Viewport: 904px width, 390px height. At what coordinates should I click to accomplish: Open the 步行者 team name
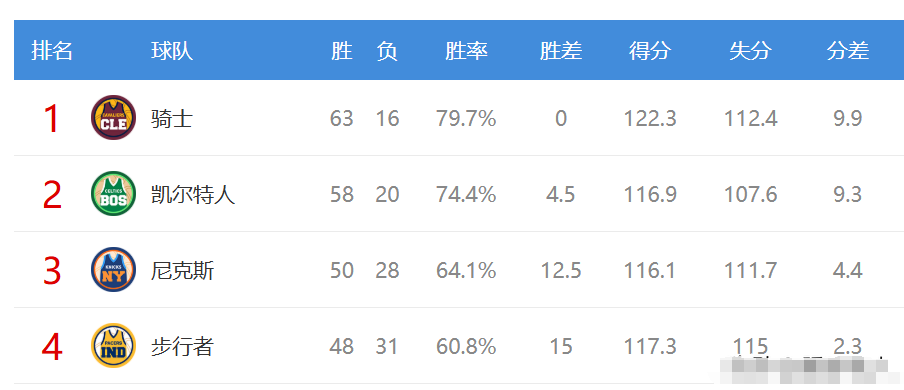(183, 347)
